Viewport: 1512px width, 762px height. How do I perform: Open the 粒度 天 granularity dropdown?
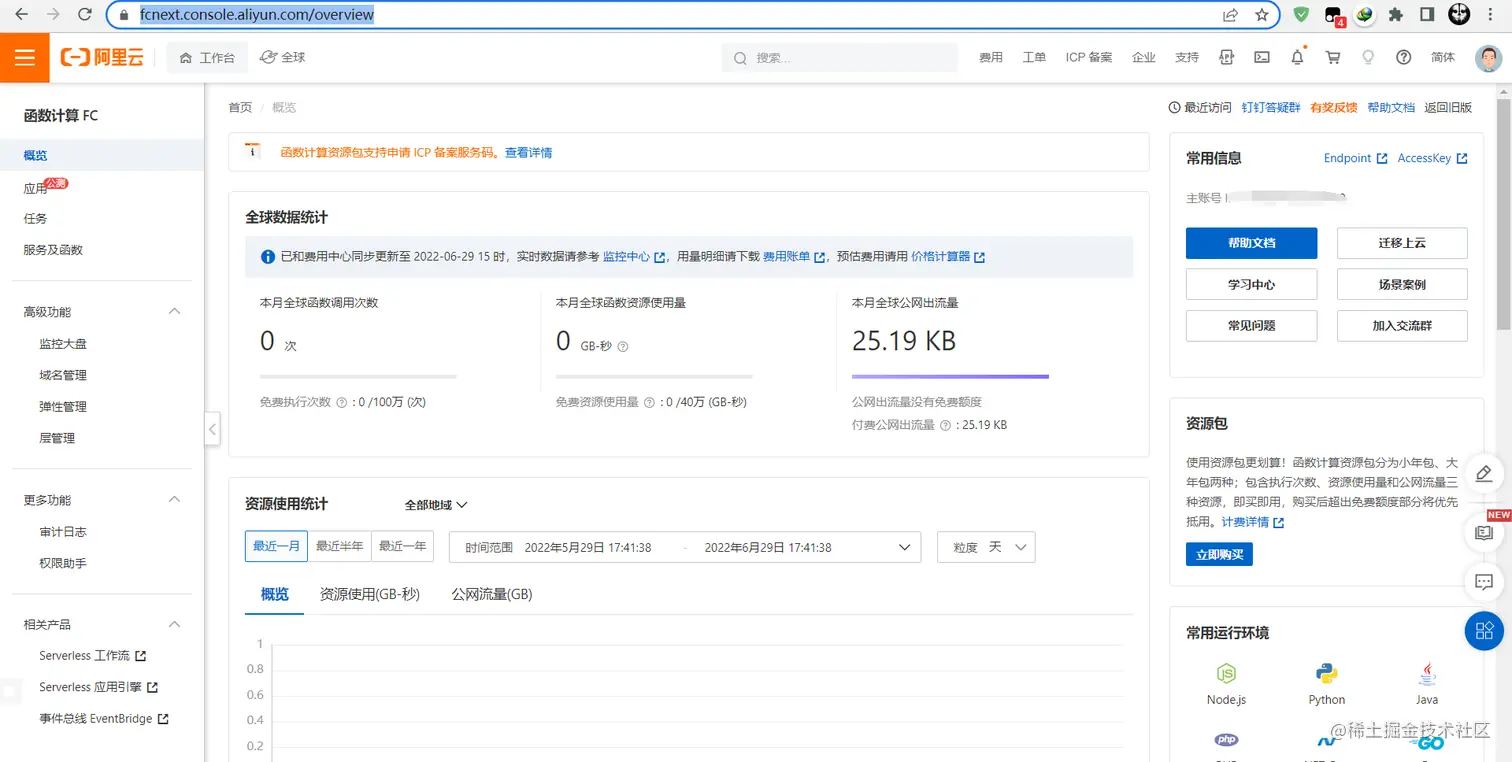[986, 547]
